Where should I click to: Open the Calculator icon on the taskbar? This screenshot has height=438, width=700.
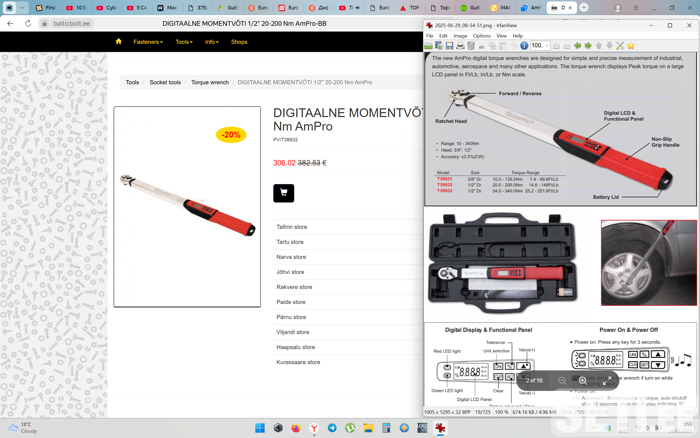coord(386,428)
